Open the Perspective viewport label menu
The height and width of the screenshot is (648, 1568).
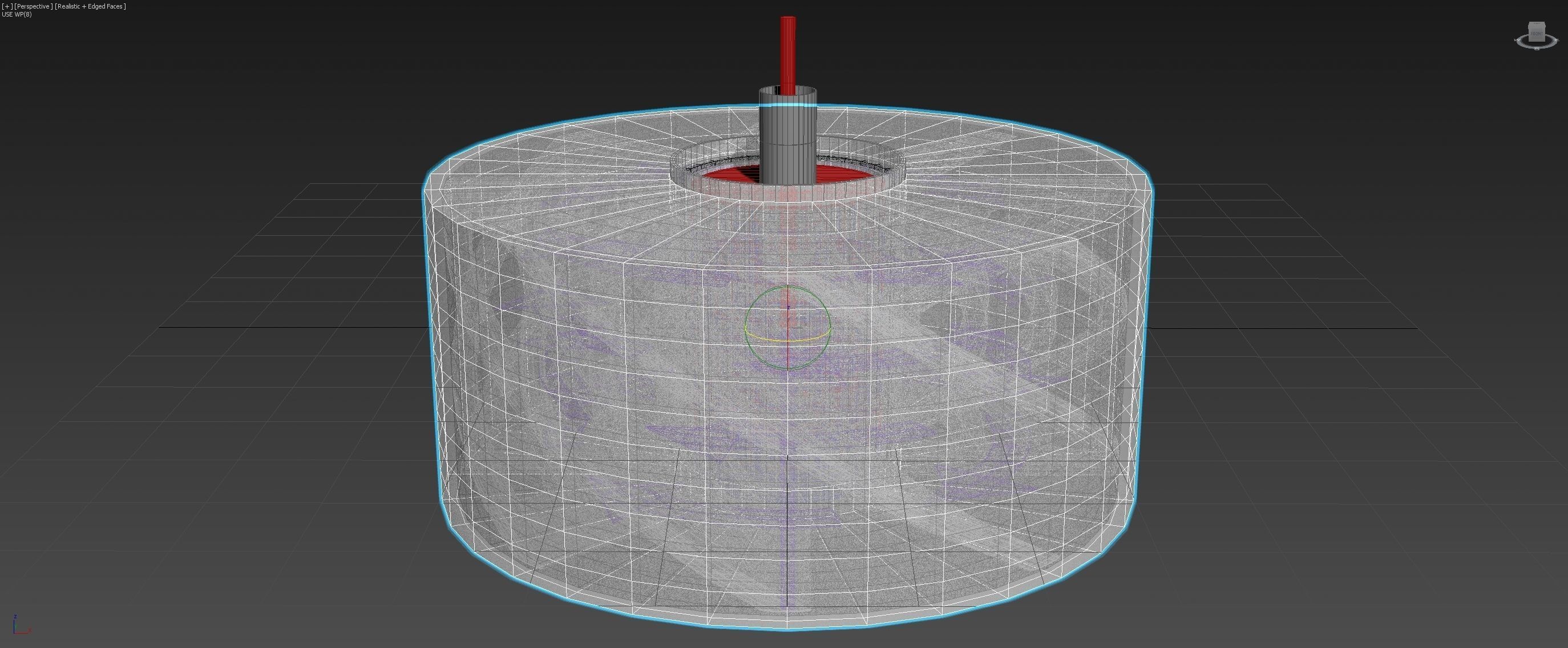(33, 6)
